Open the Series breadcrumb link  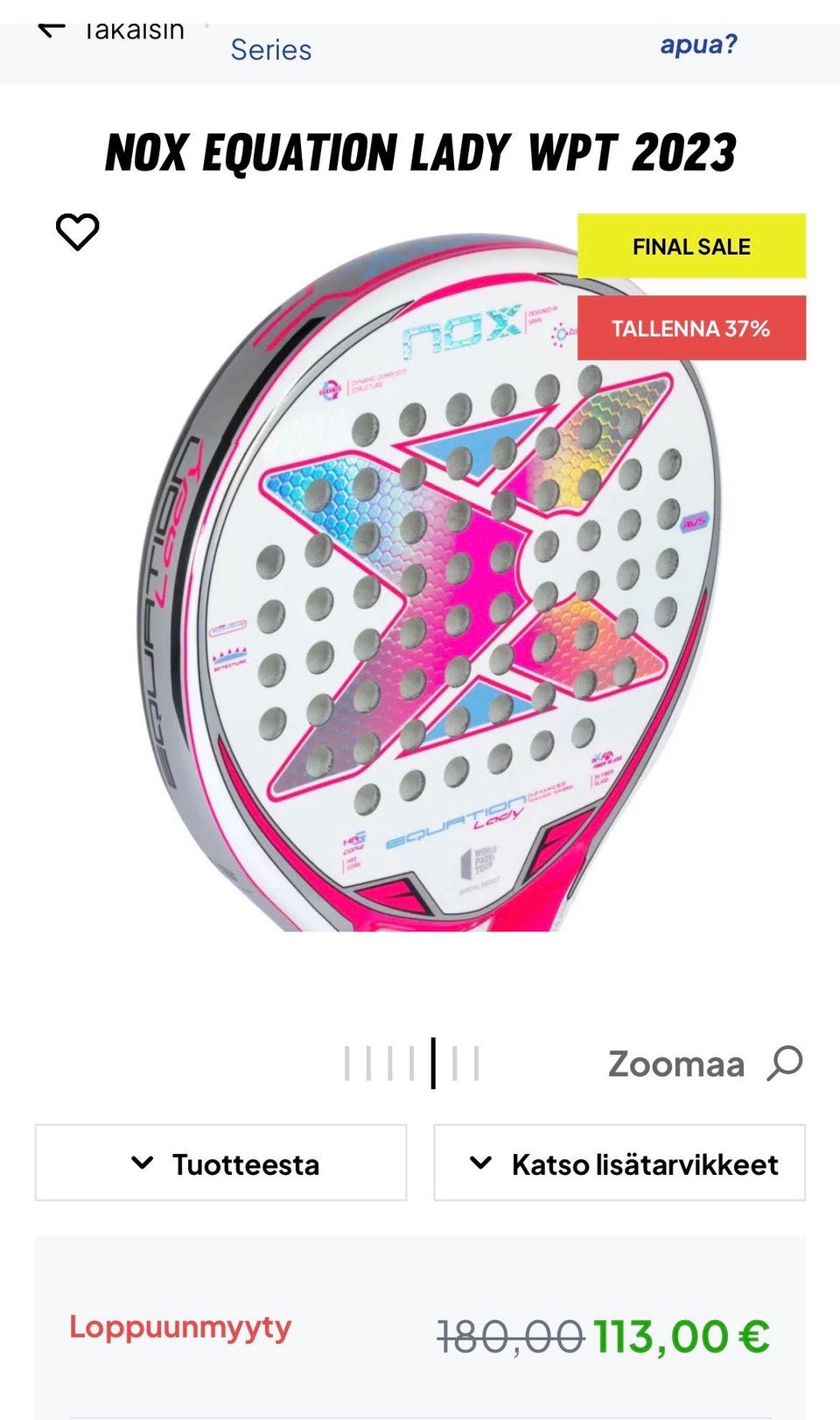pyautogui.click(x=270, y=50)
